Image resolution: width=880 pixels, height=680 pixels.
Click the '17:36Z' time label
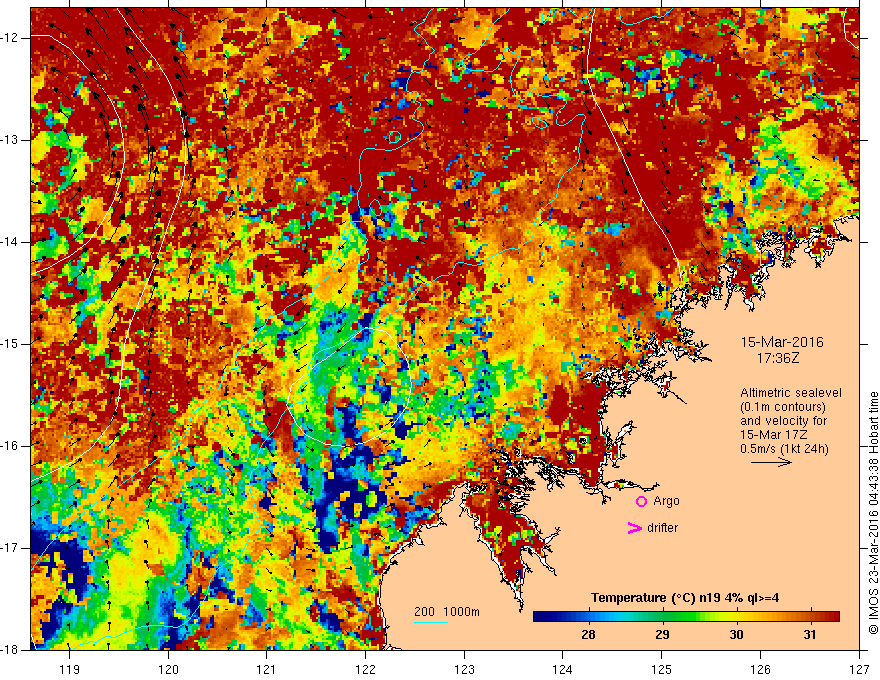[x=778, y=358]
